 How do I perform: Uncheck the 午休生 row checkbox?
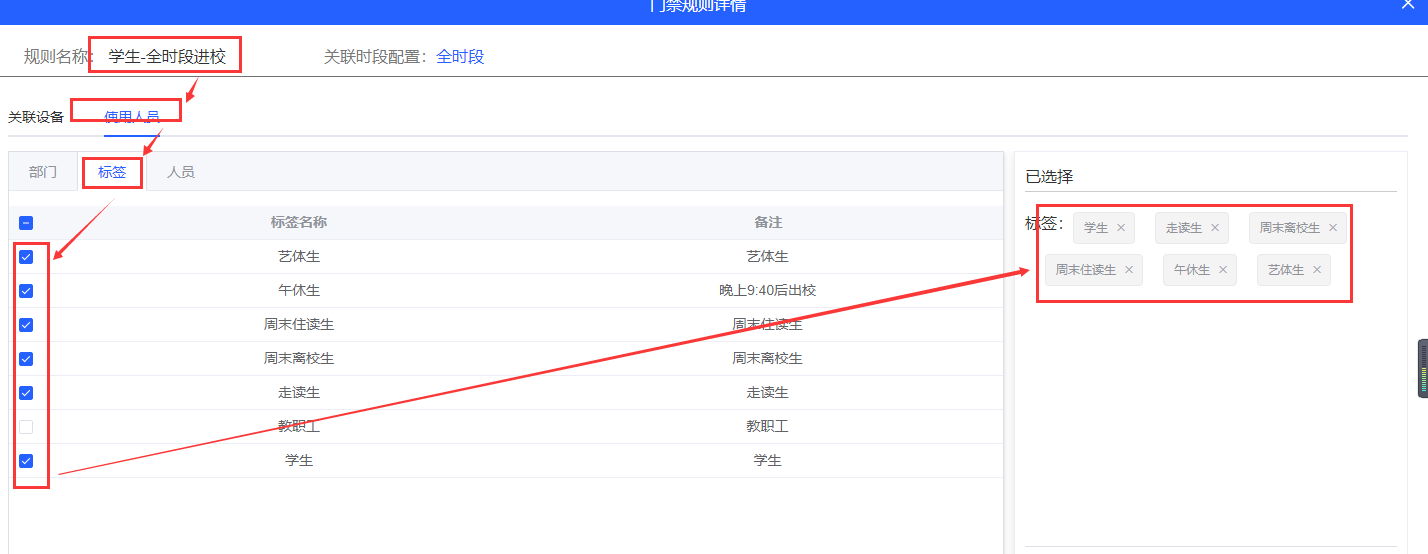(26, 291)
